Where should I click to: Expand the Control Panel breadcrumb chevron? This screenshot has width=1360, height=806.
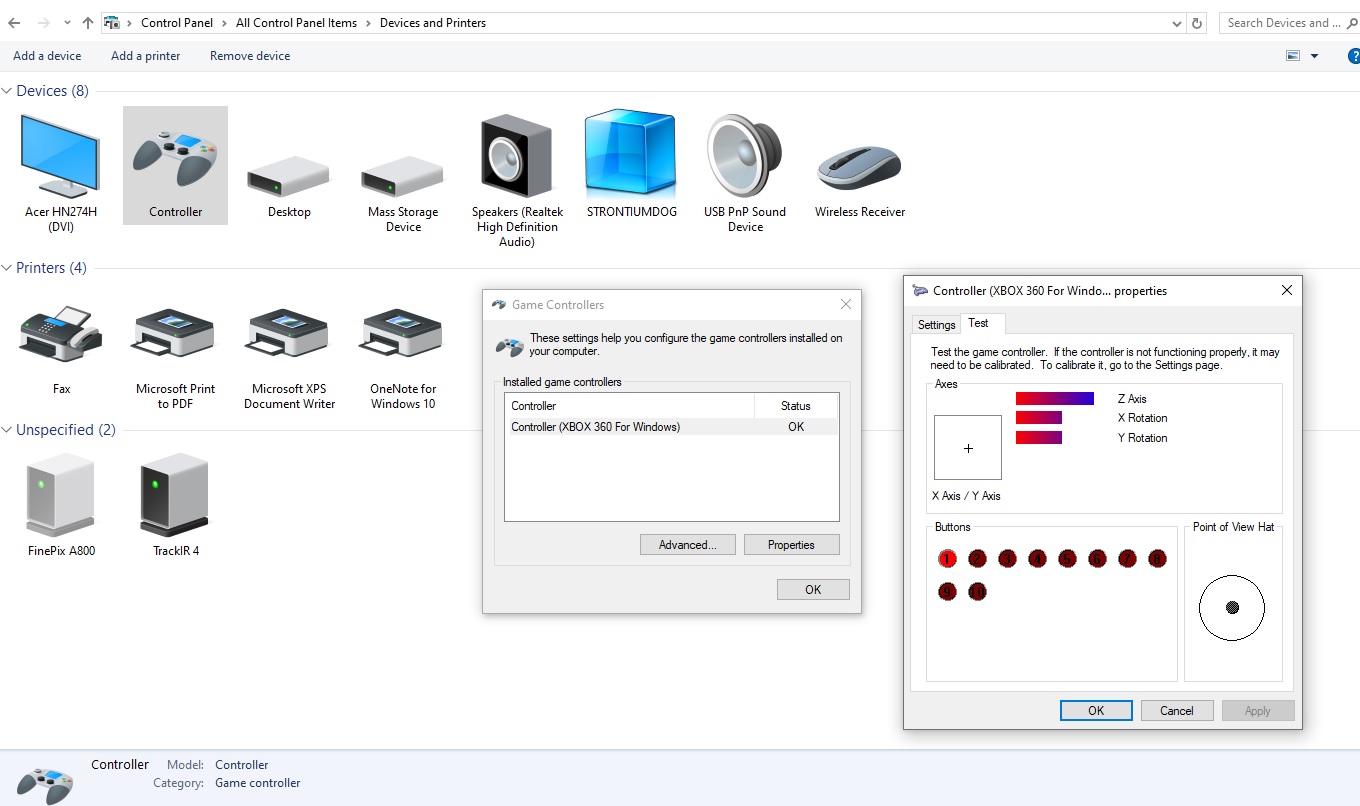[x=224, y=23]
